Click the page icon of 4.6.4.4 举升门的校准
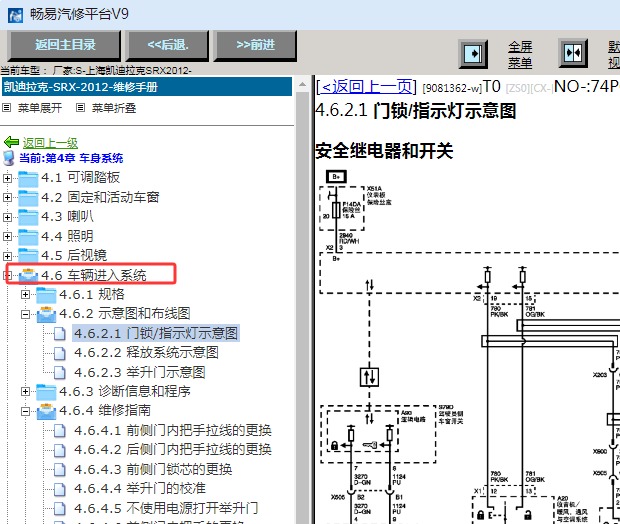Image resolution: width=620 pixels, height=524 pixels. tap(59, 488)
